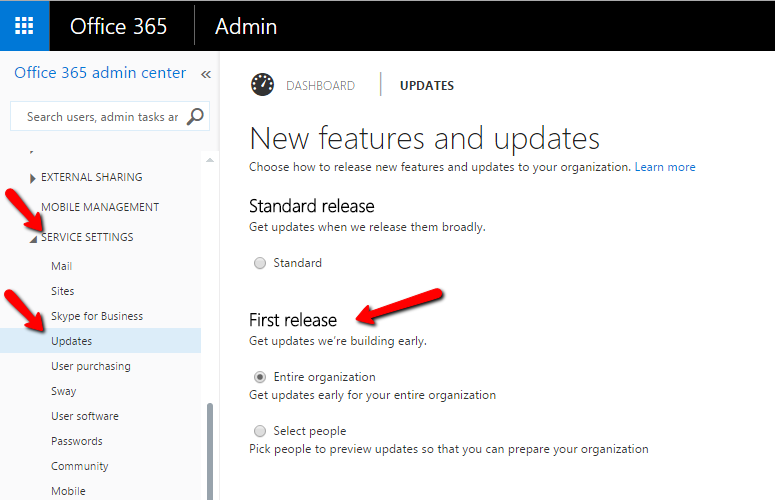This screenshot has height=500, width=775.
Task: Open the Office 365 admin center link
Action: (x=100, y=73)
